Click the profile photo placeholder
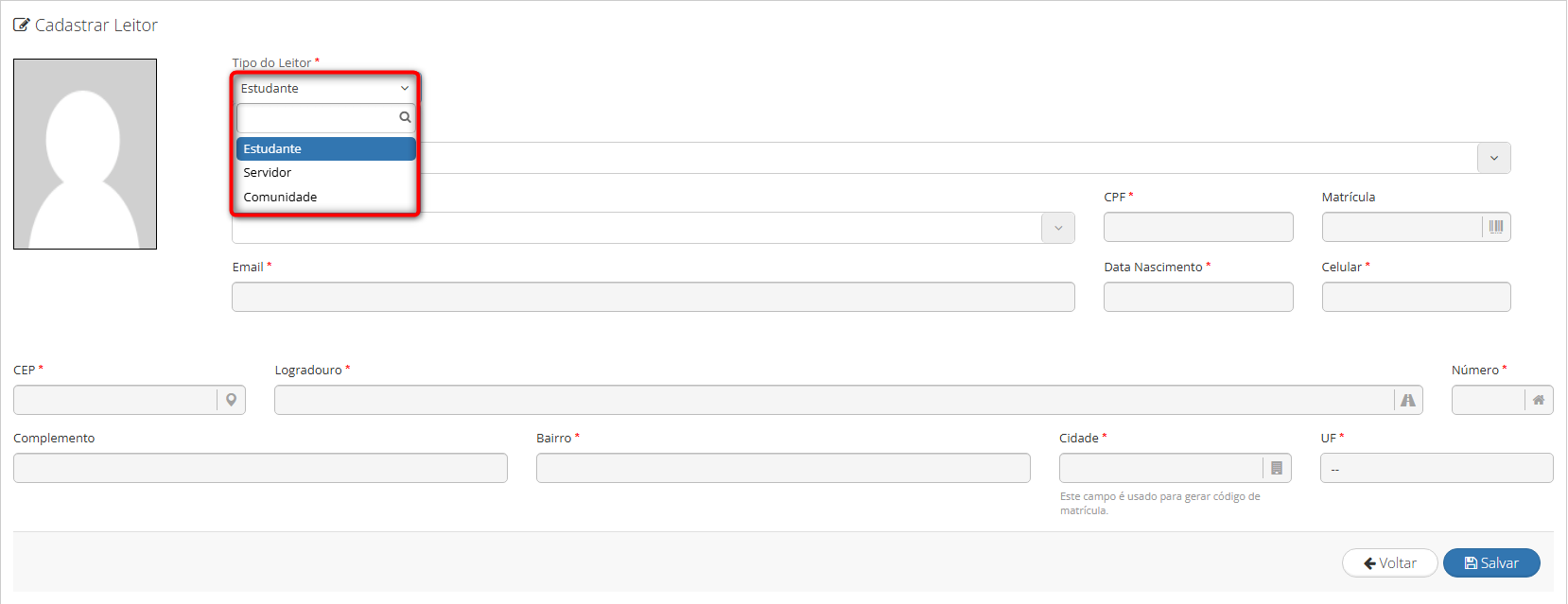Screen dimensions: 1568x604 tap(85, 154)
